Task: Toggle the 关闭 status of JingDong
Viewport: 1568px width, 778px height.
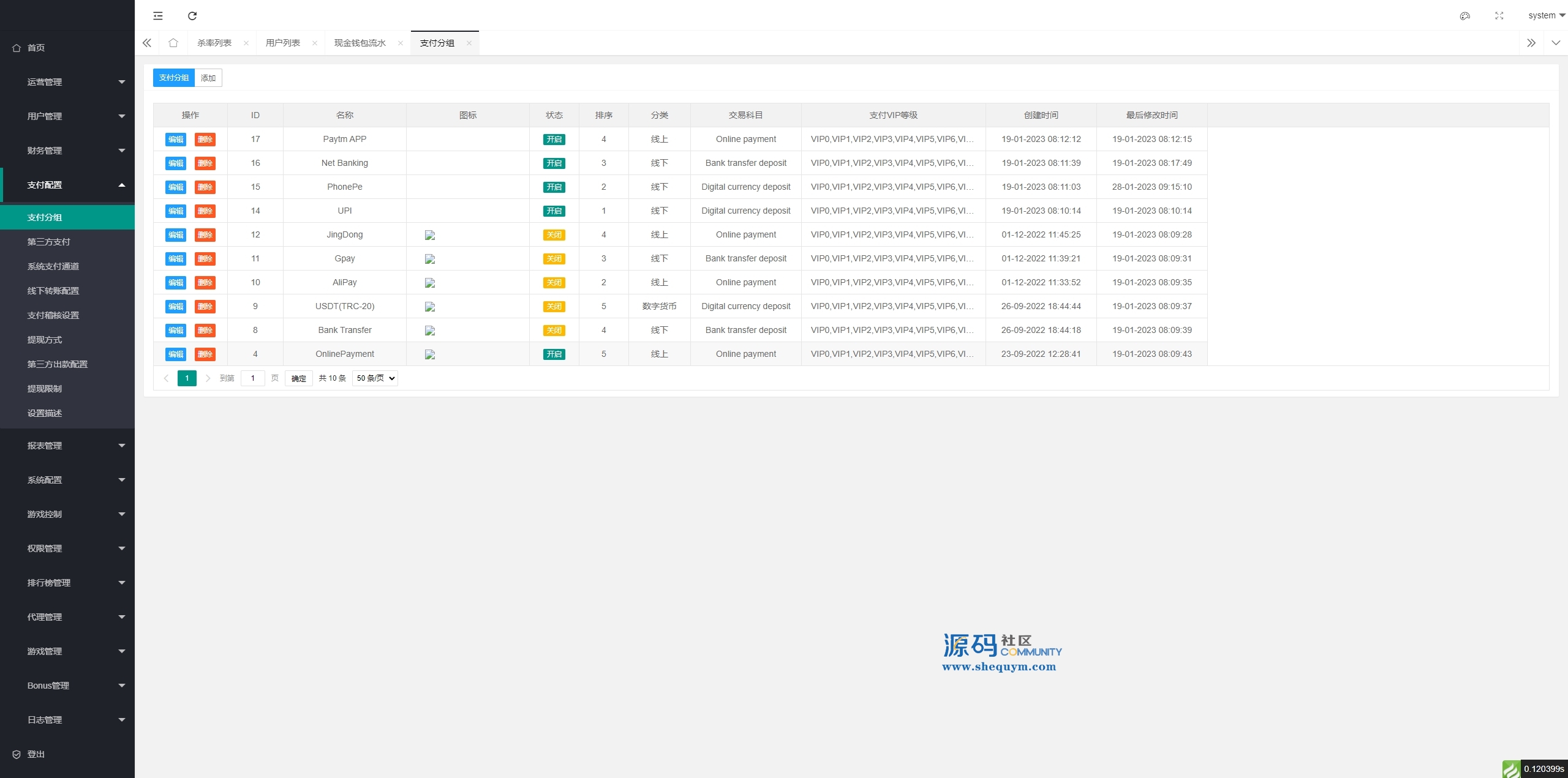Action: point(554,235)
